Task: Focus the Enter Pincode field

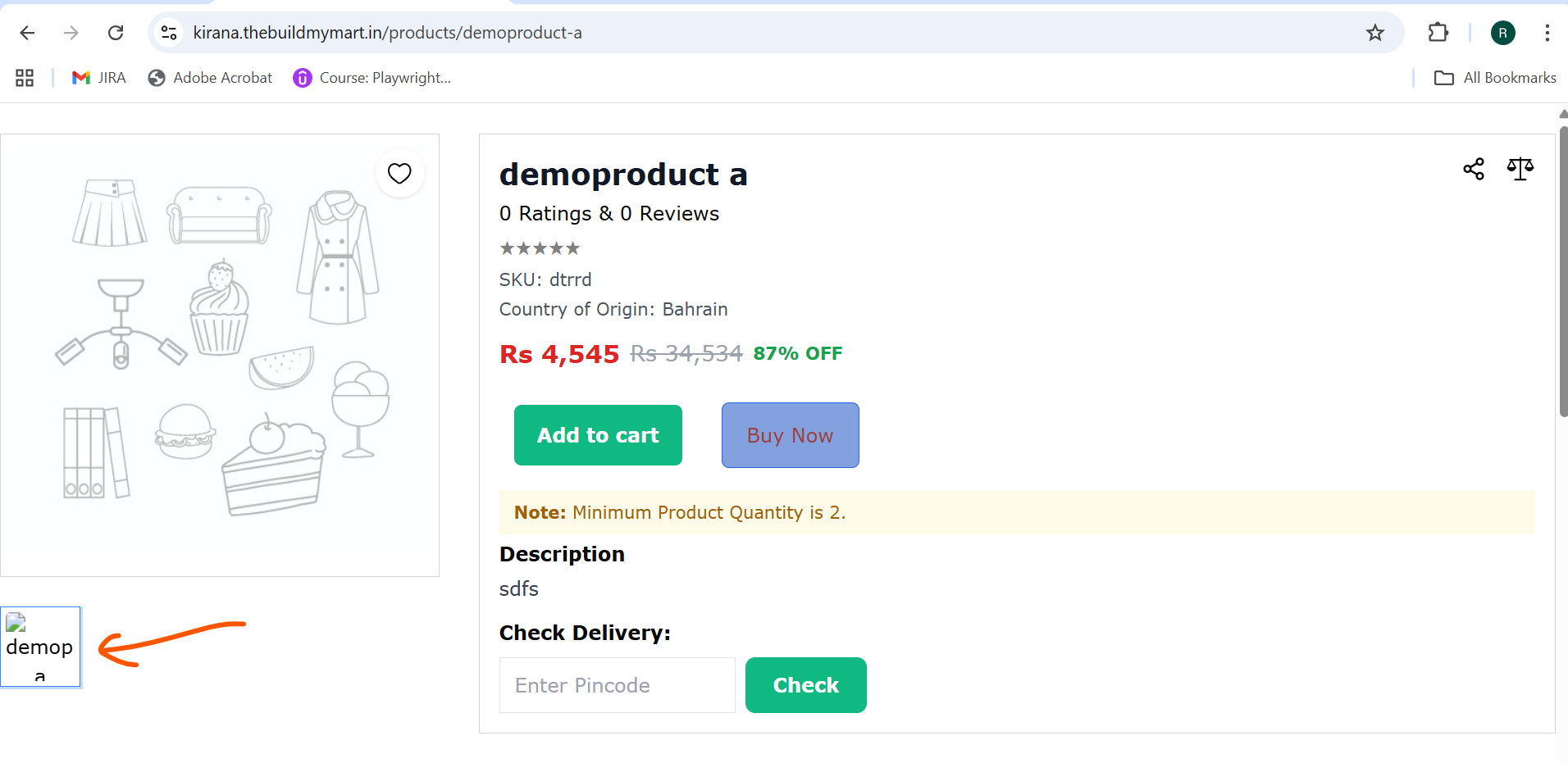Action: (618, 685)
